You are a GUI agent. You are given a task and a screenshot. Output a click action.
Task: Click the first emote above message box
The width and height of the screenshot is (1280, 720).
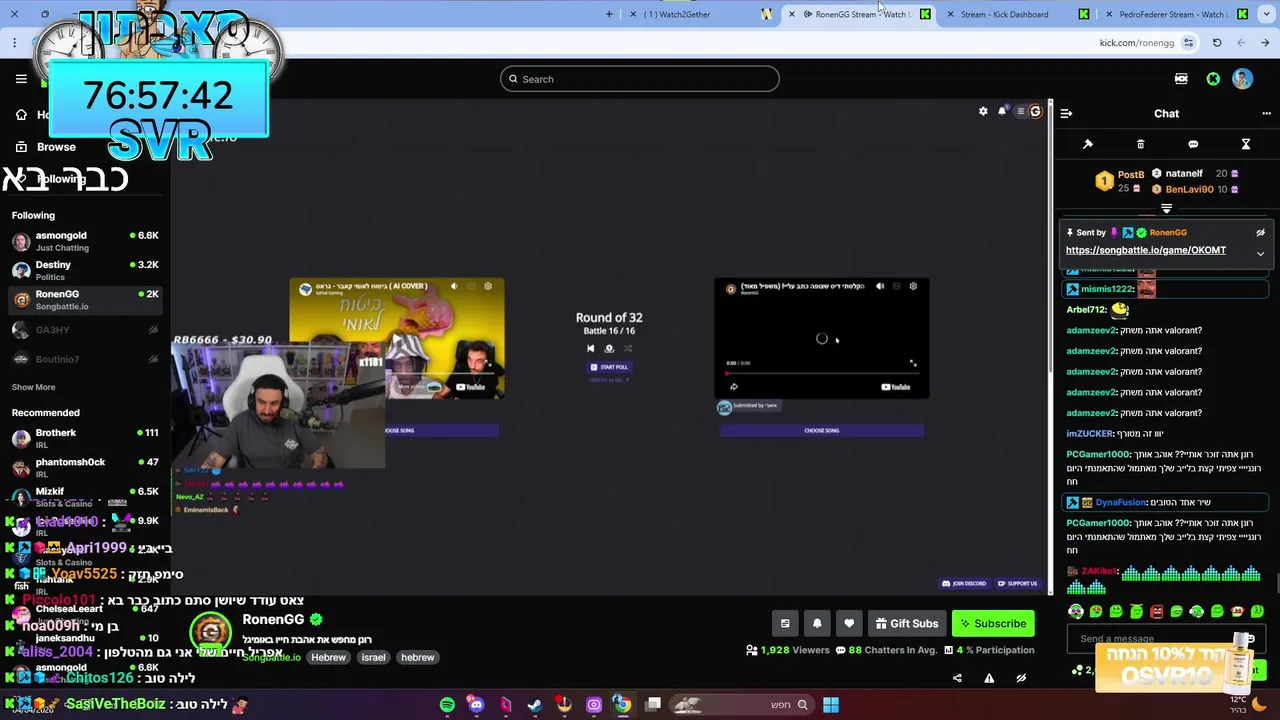[x=1076, y=611]
